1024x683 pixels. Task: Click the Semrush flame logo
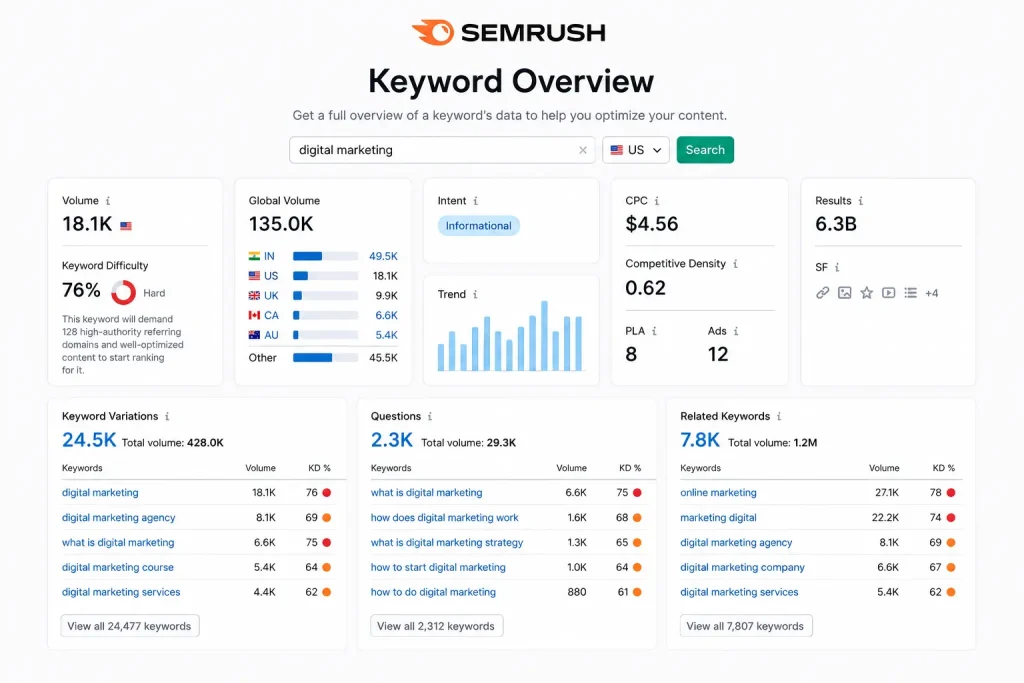(x=432, y=32)
